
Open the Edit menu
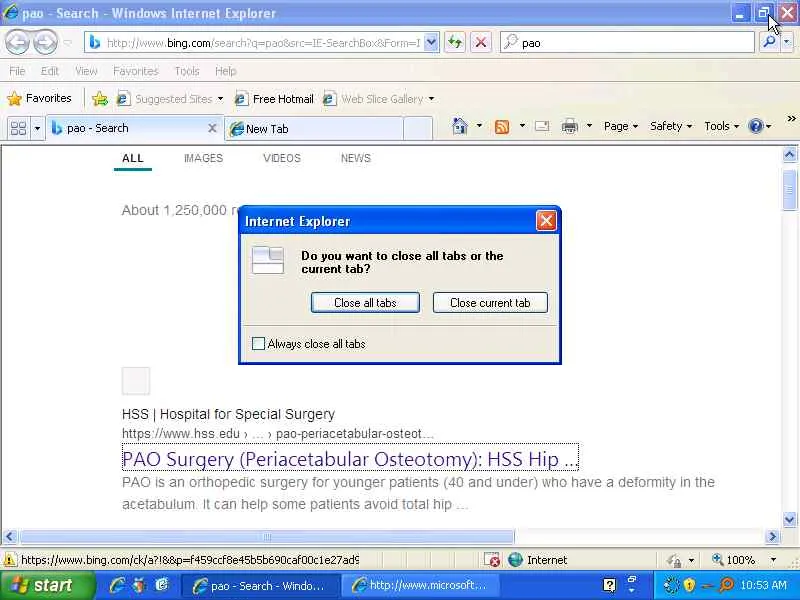[49, 71]
